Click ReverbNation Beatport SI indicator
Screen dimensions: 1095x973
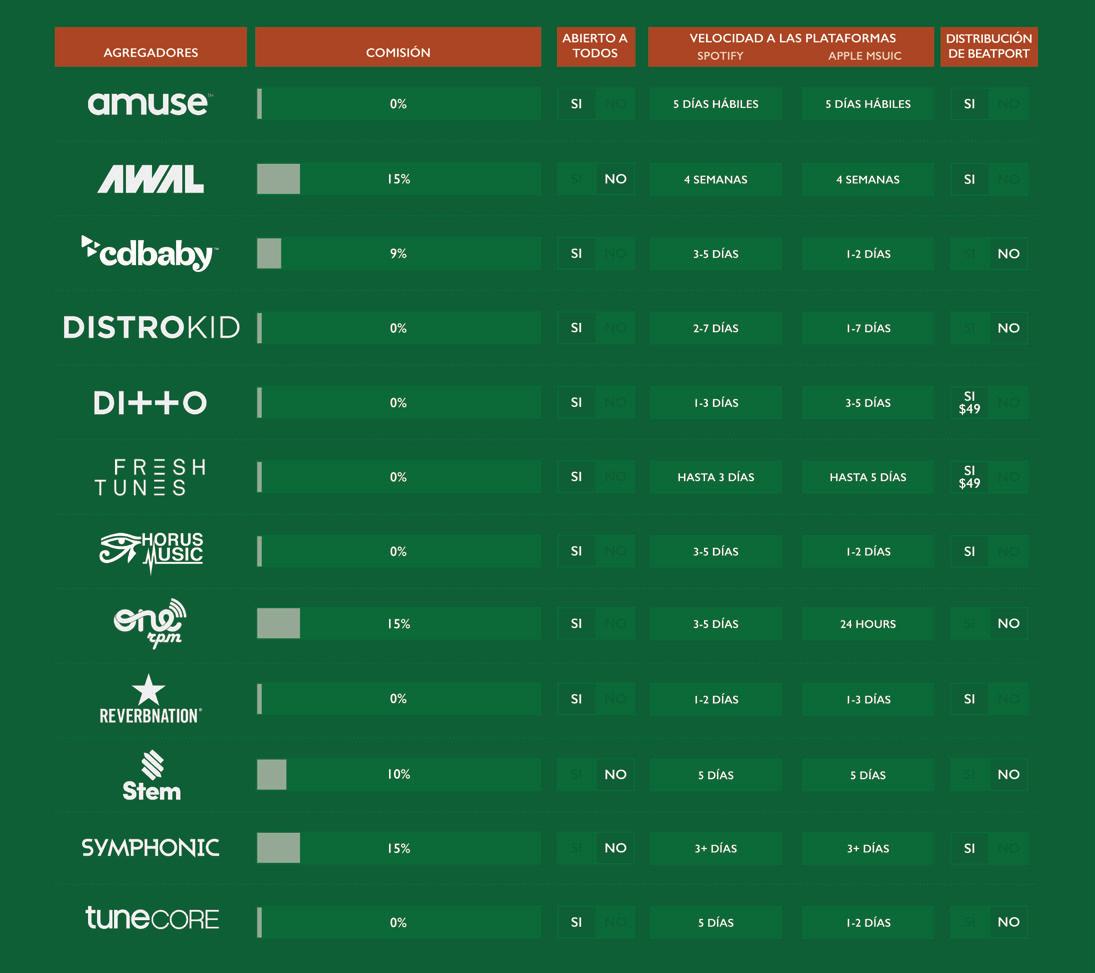pos(969,698)
